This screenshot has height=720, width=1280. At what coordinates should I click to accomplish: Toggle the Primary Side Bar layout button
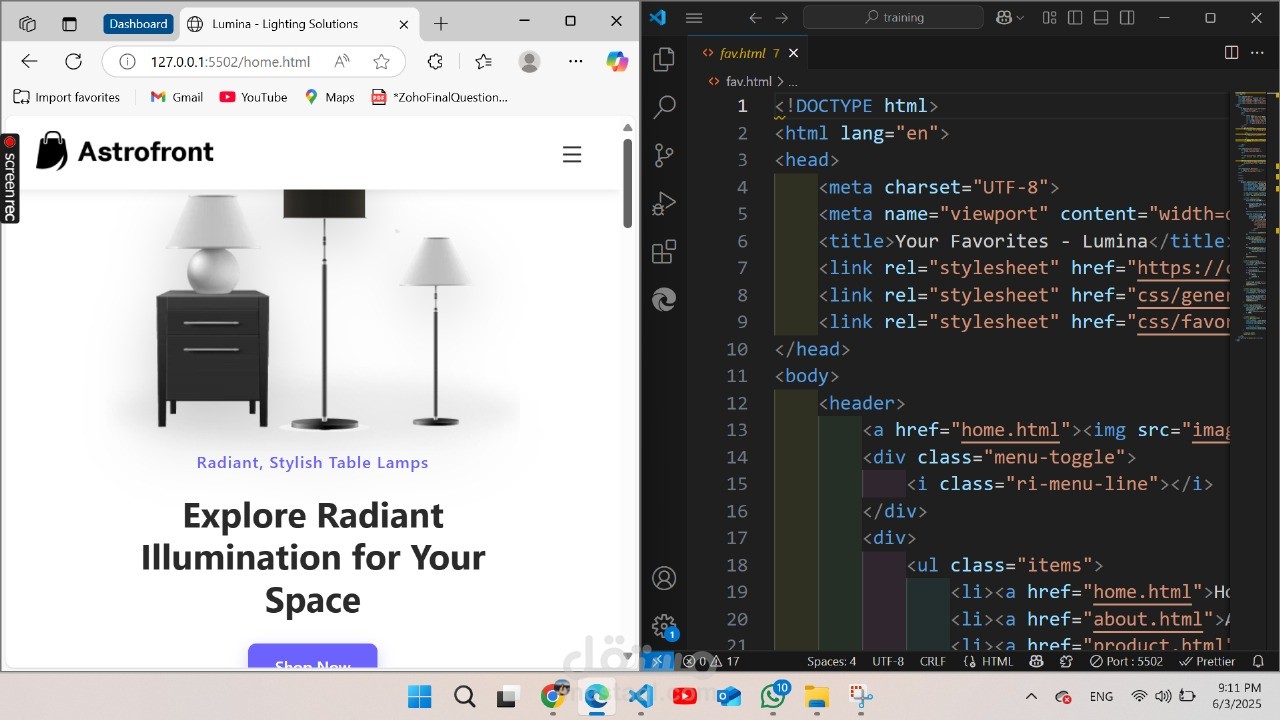pyautogui.click(x=1075, y=17)
